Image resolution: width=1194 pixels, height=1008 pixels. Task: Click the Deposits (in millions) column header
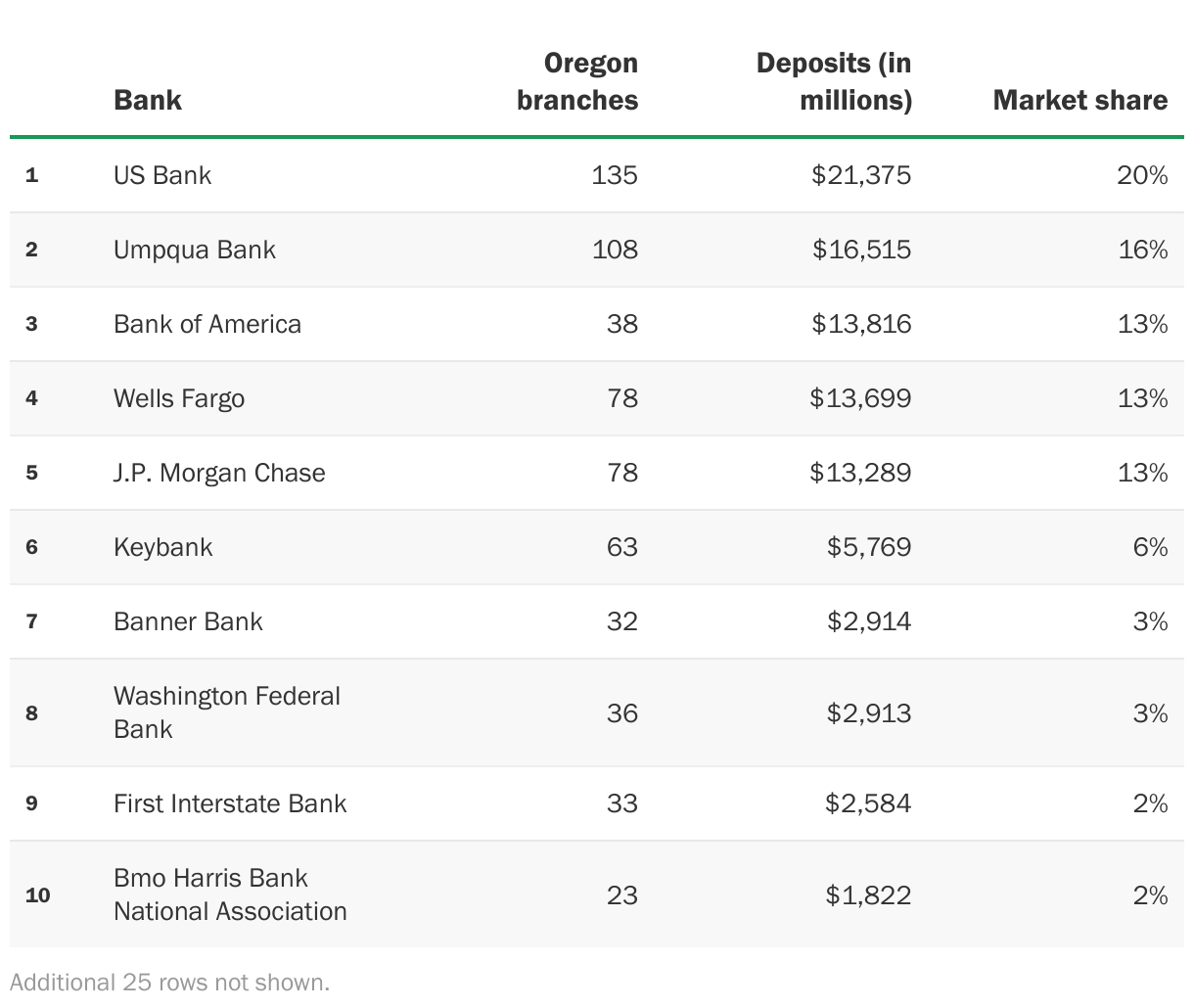(x=834, y=82)
